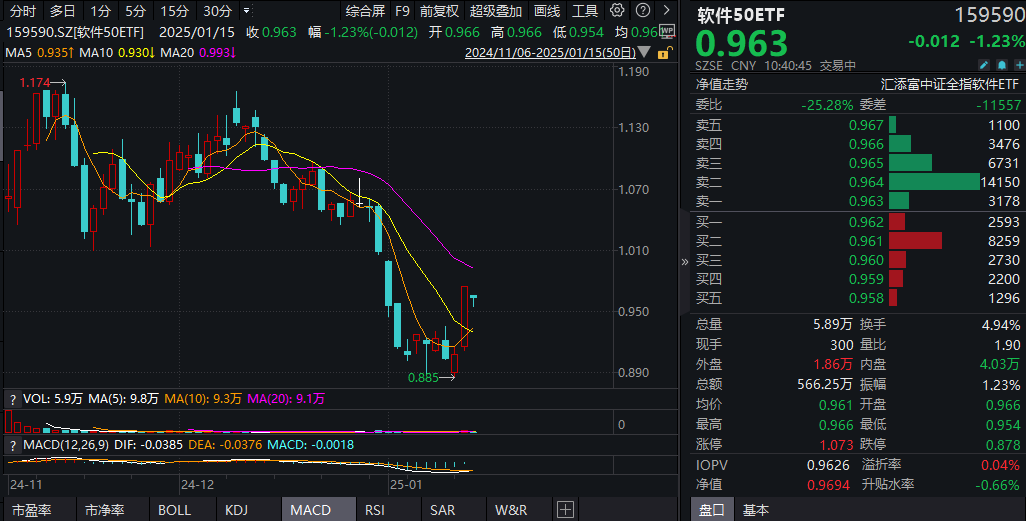Click the pencil edit icon
Screen dimensions: 1026x521
coord(984,65)
